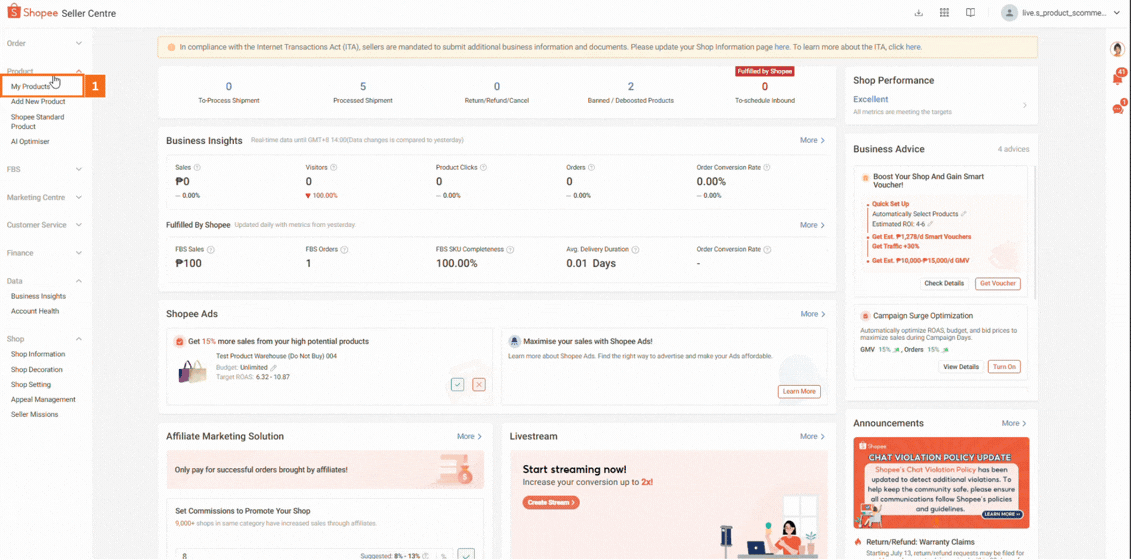
Task: Click the help icon next to Orders metric
Action: pyautogui.click(x=591, y=167)
